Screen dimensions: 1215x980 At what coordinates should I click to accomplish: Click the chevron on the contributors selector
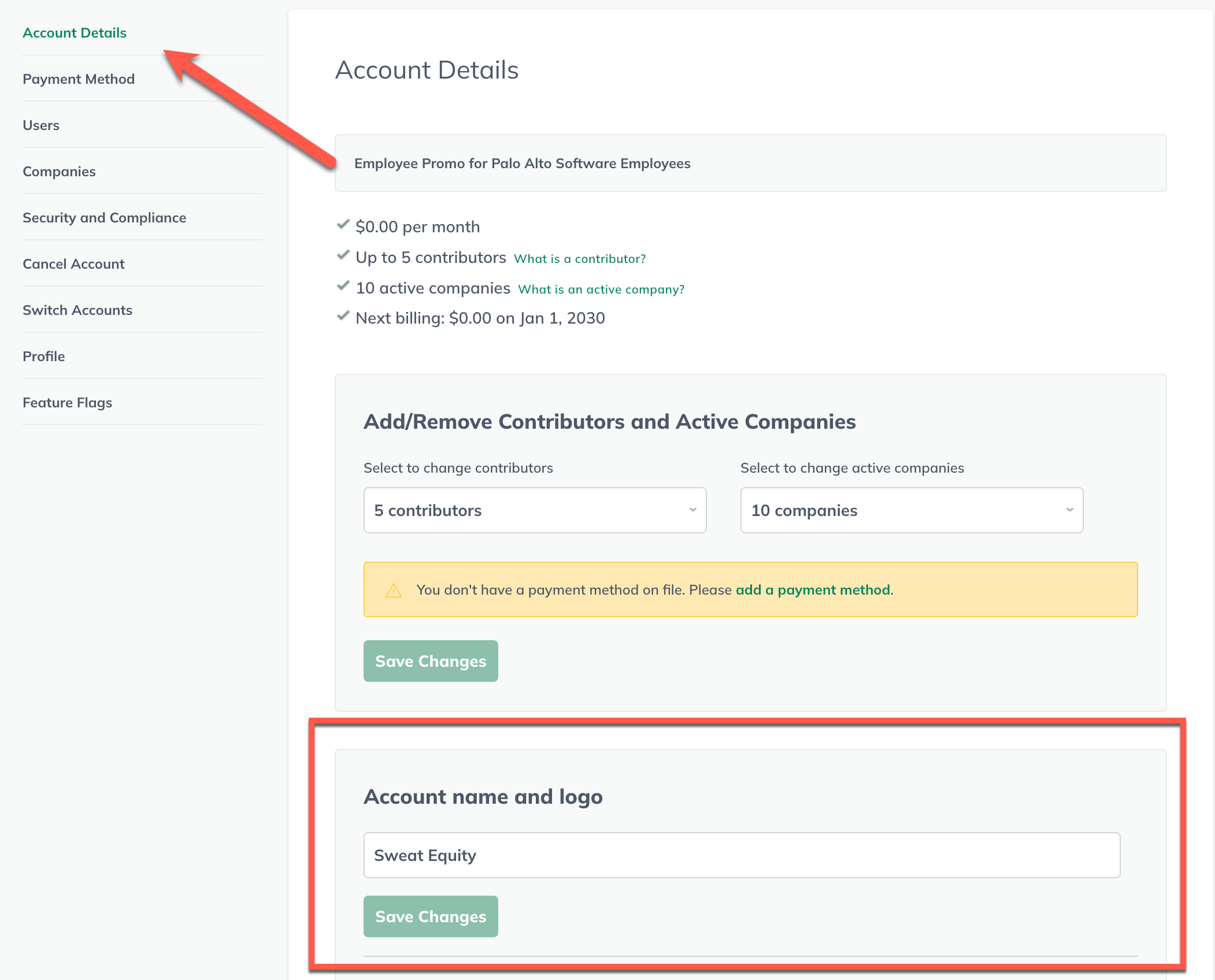coord(692,510)
